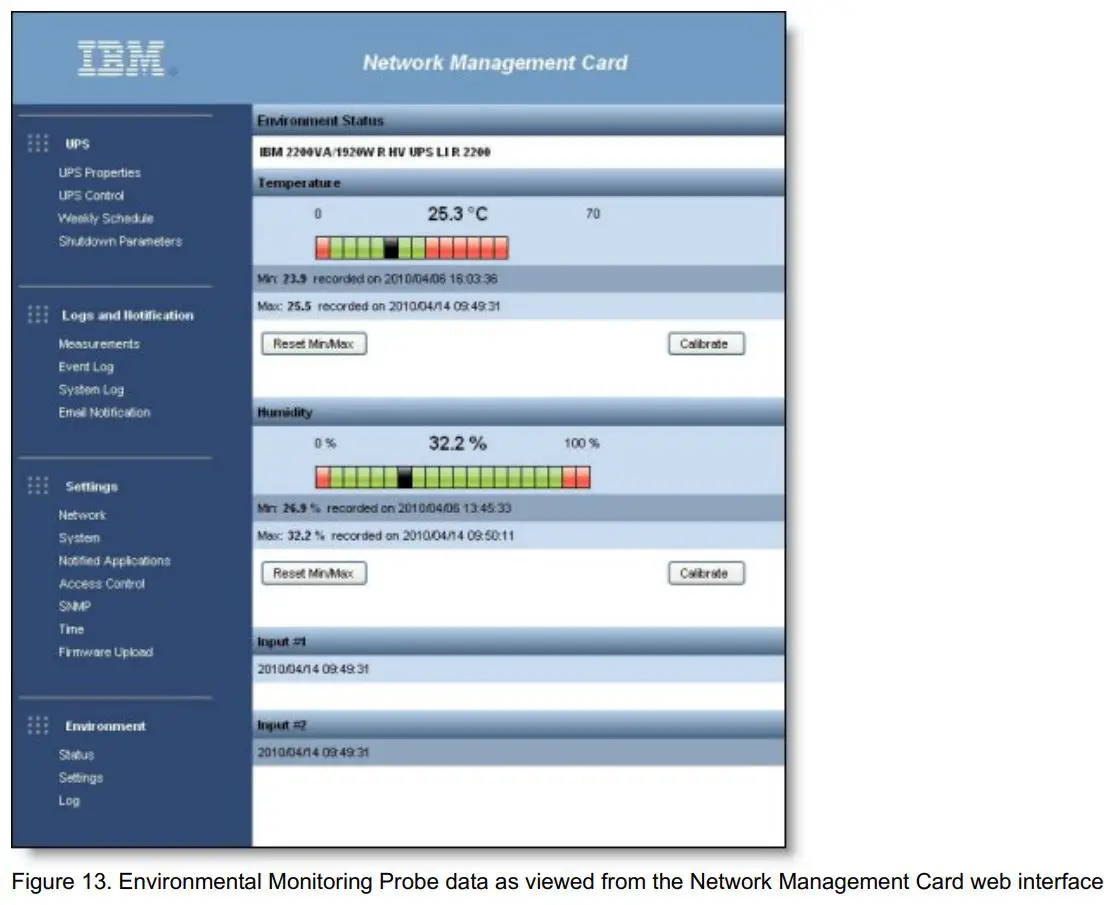The width and height of the screenshot is (1117, 905).
Task: Open the Firmware Upload page
Action: (106, 651)
